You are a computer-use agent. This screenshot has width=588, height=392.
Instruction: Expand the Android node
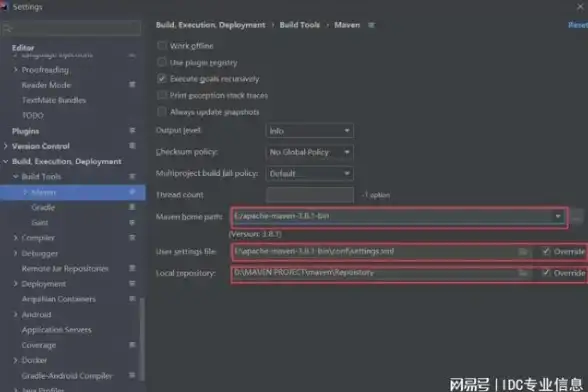pyautogui.click(x=15, y=314)
